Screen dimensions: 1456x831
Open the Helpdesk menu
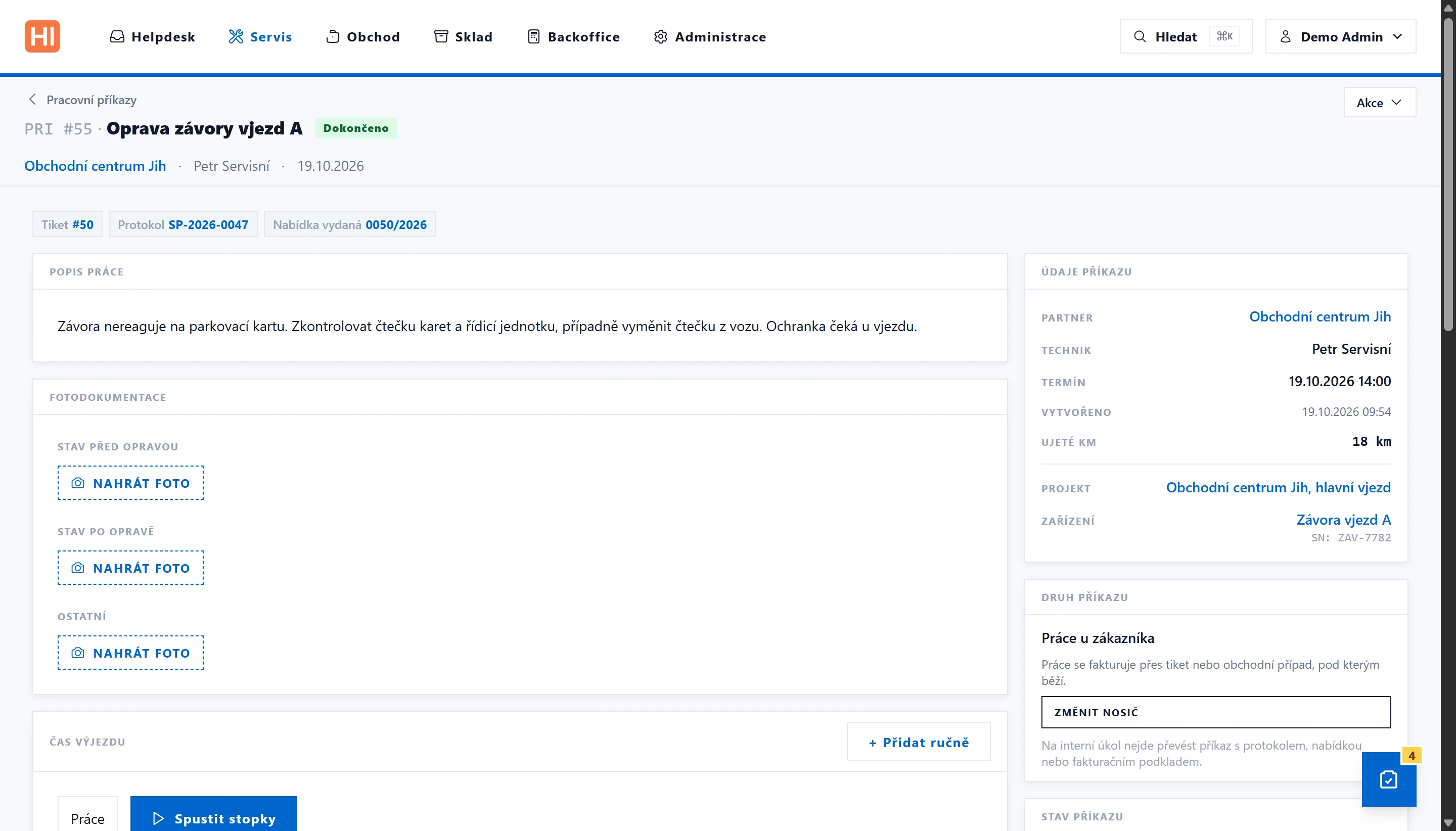click(152, 36)
